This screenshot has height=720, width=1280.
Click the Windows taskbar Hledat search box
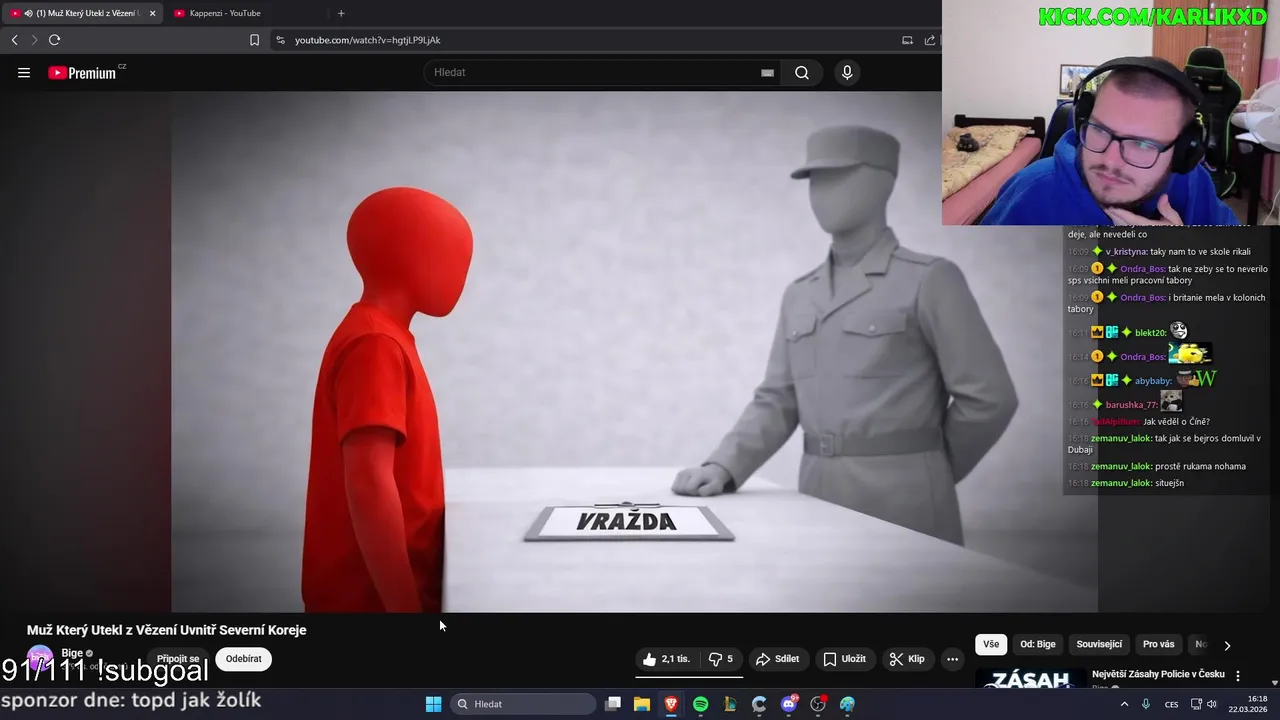[x=521, y=704]
